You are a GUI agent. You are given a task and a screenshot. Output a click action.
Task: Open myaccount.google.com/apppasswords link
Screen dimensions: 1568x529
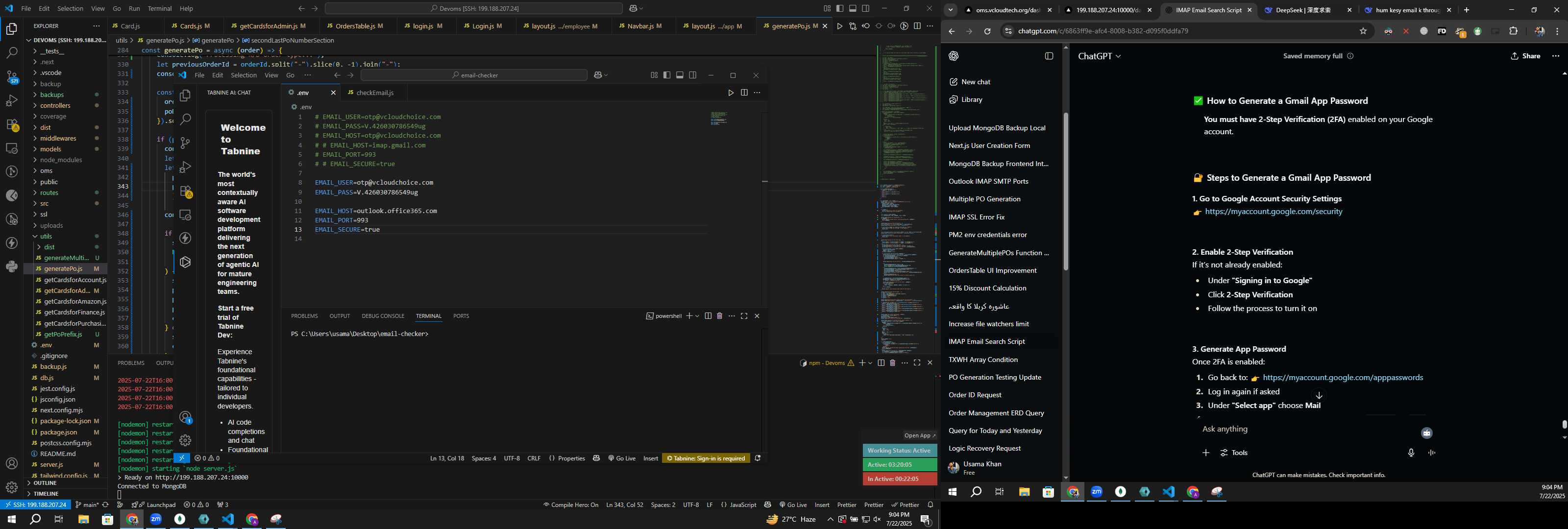pyautogui.click(x=1343, y=378)
